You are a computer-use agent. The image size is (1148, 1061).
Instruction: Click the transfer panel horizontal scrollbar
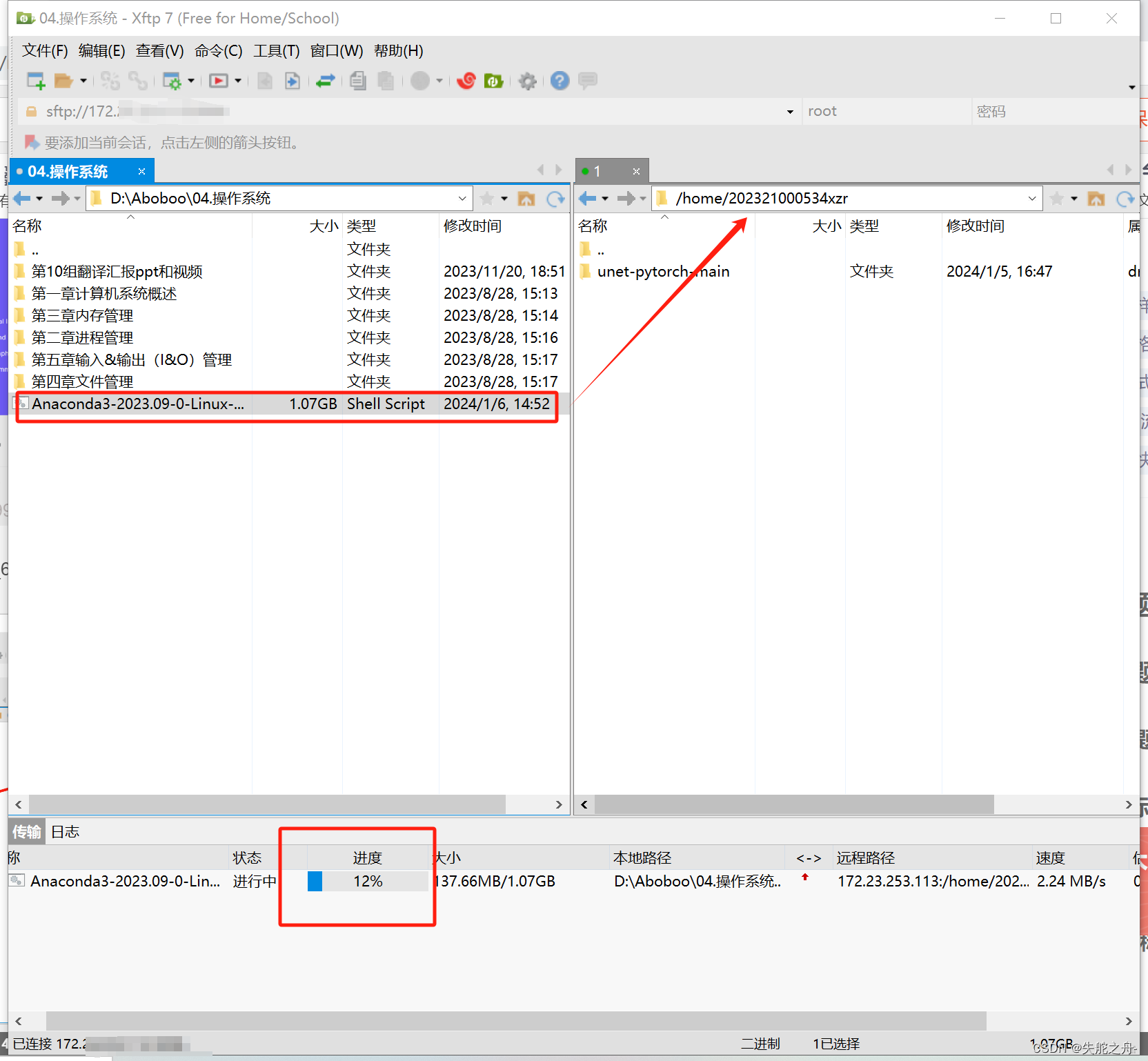516,1021
